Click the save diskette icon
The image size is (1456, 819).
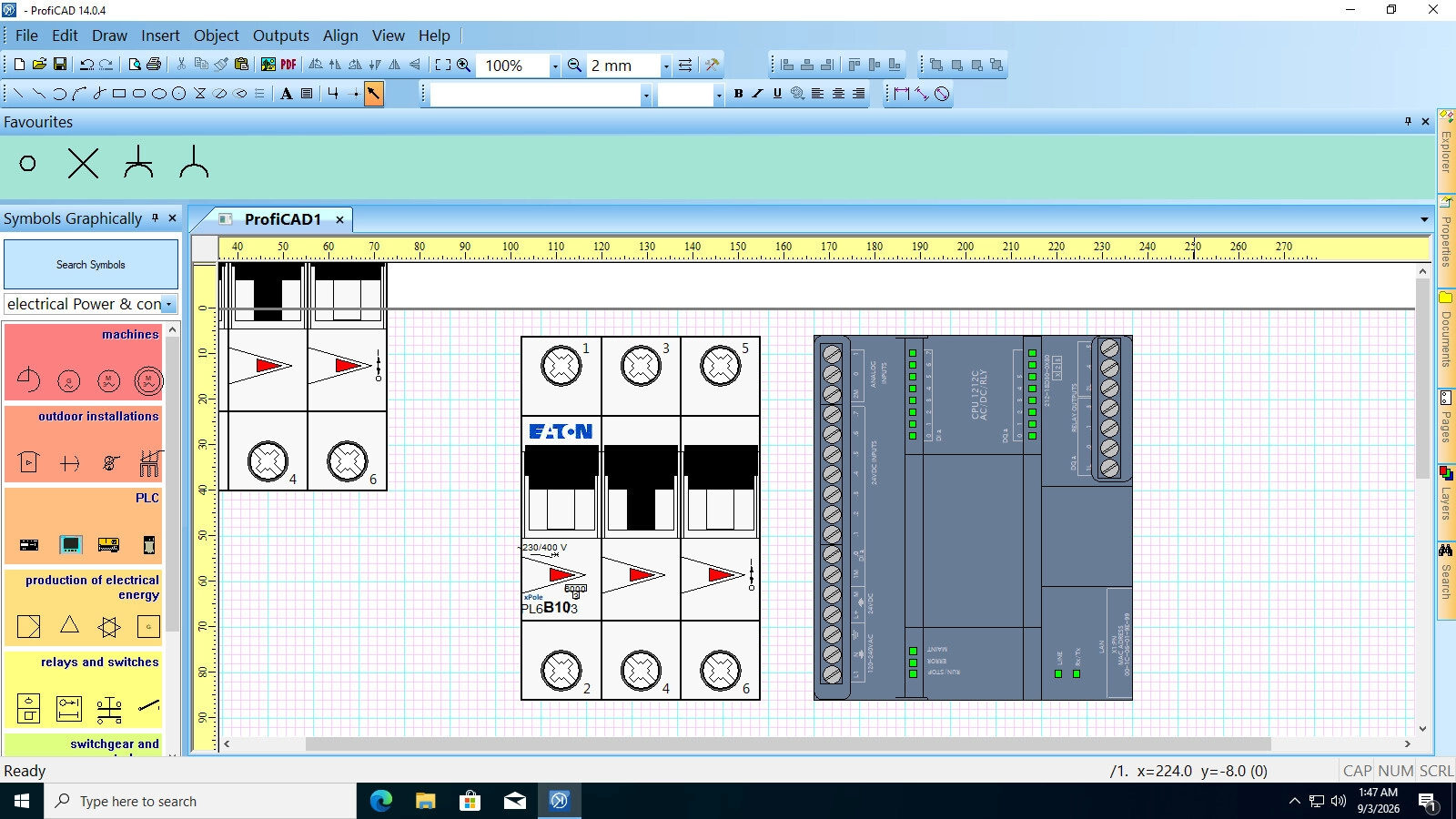click(x=60, y=65)
